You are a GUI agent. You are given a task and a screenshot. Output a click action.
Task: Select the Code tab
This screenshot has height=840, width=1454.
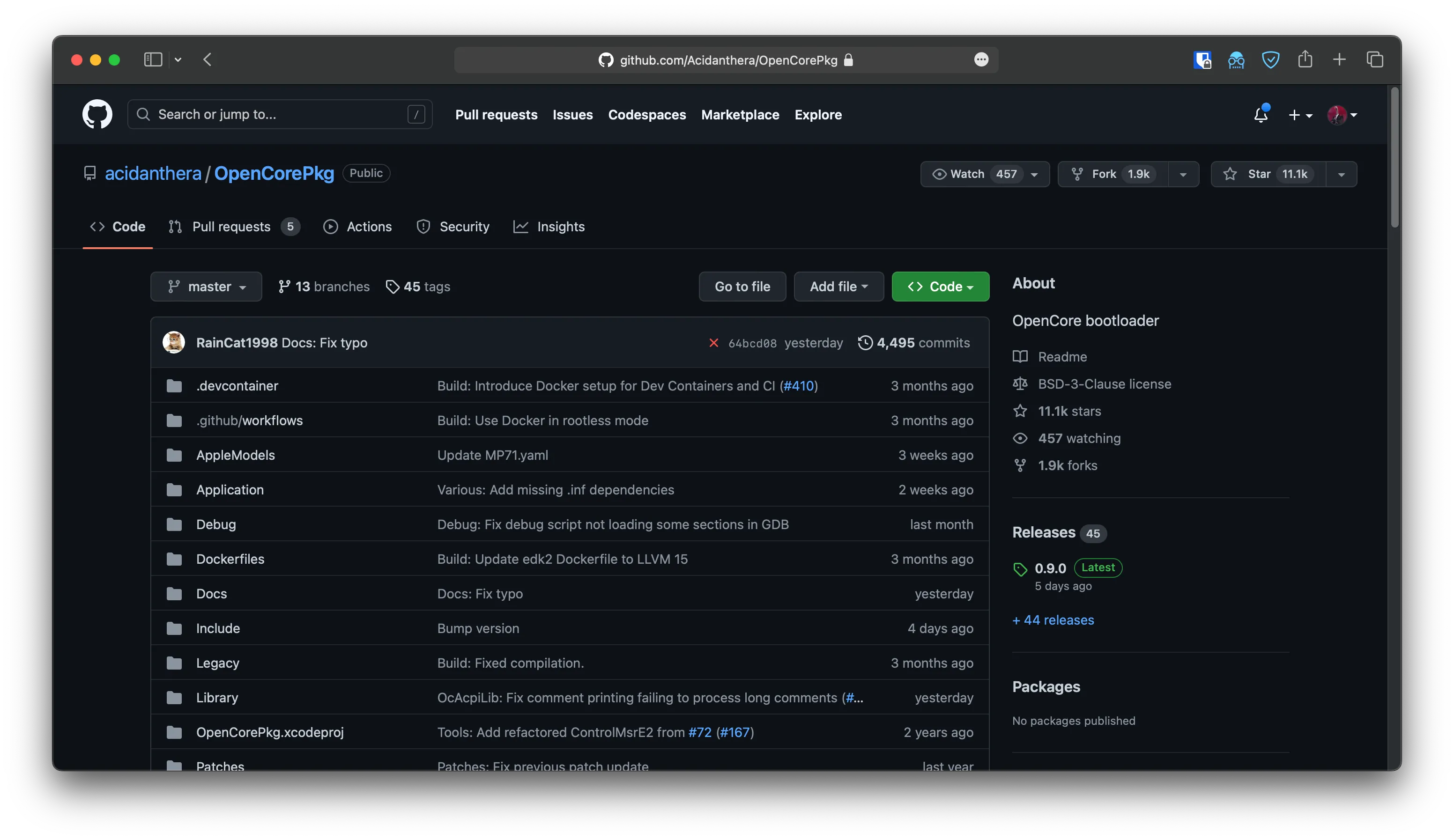click(x=118, y=227)
